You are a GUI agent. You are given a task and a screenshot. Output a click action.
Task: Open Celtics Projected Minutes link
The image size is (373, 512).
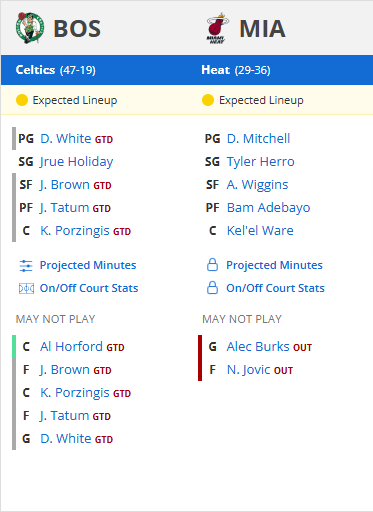coord(88,265)
